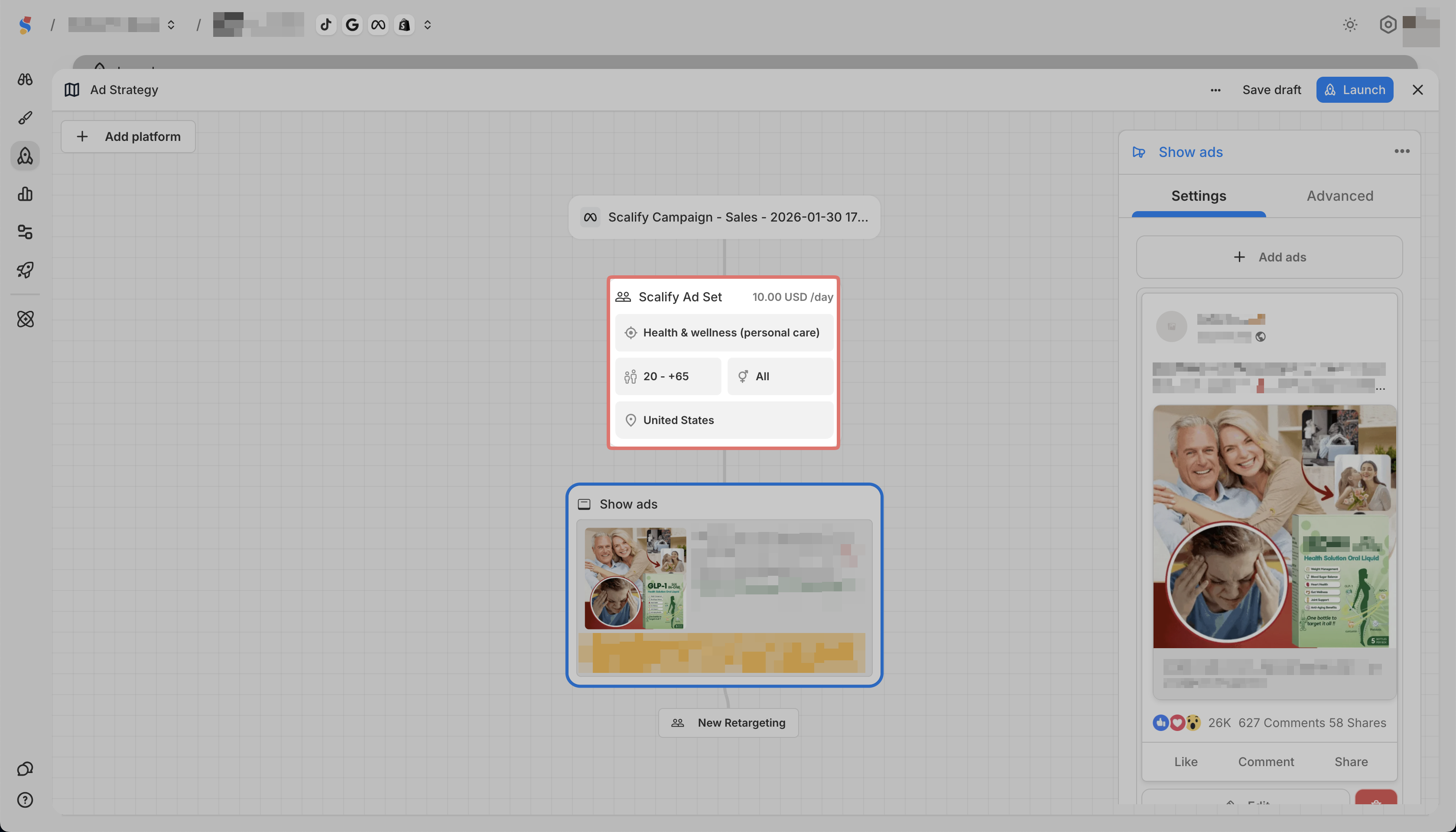Click the rocket launch icon in sidebar
This screenshot has width=1456, height=832.
click(25, 270)
